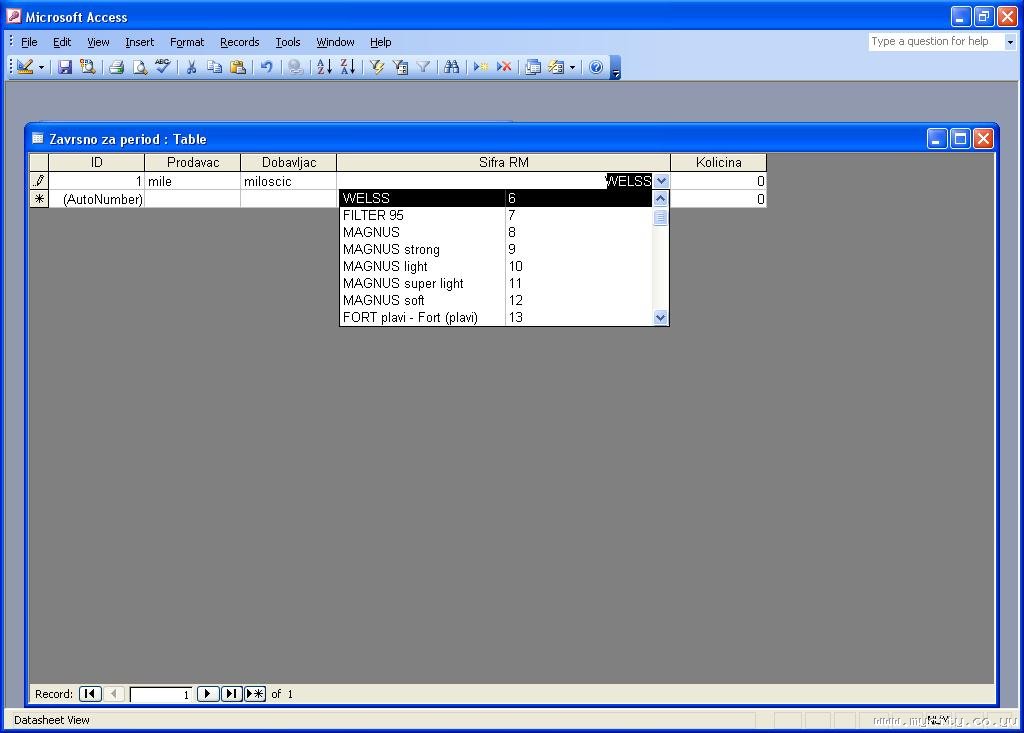Open Find with binoculars icon
The width and height of the screenshot is (1024, 733).
coord(451,67)
